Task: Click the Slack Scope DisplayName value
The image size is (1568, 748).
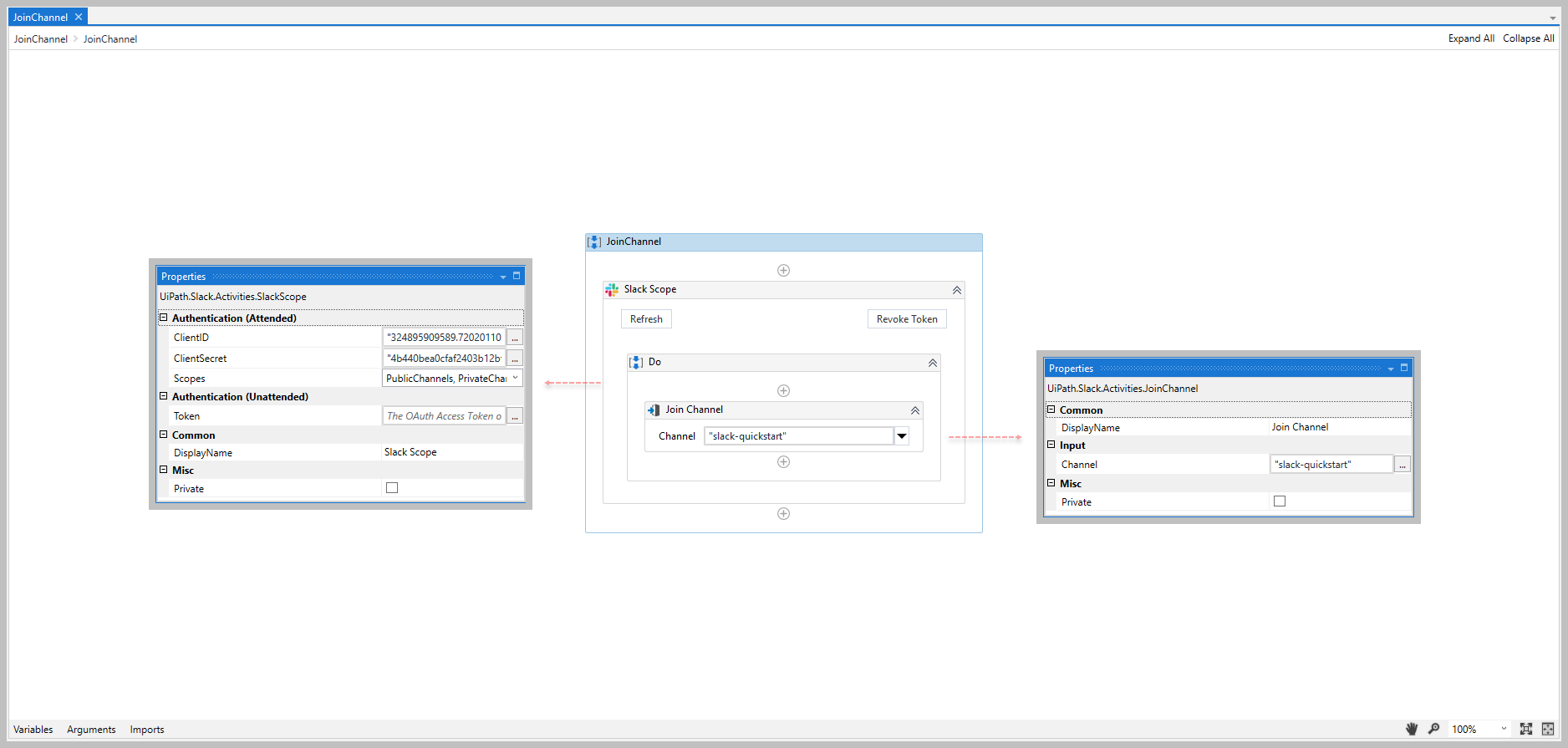Action: pos(410,452)
